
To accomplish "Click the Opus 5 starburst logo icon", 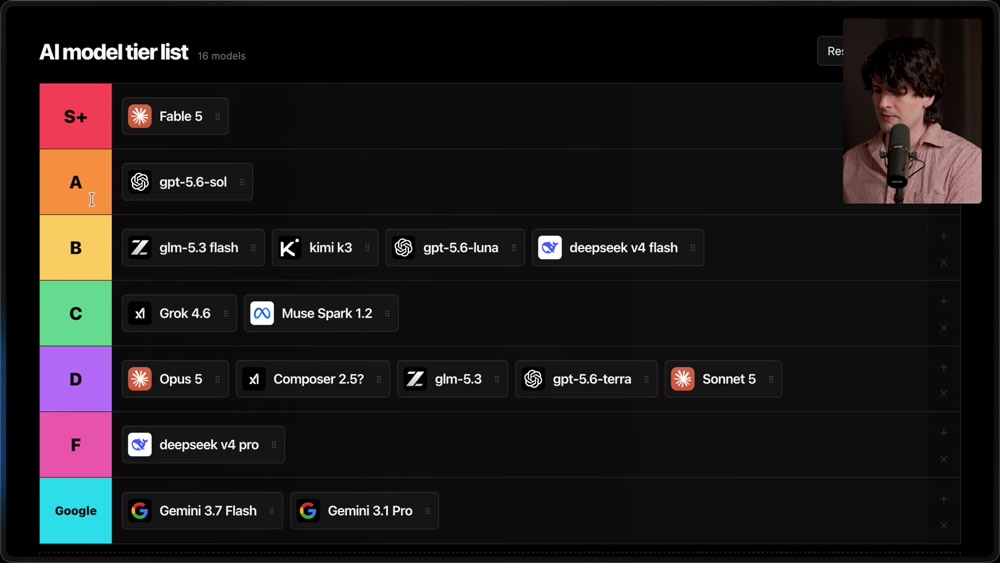I will click(x=140, y=379).
